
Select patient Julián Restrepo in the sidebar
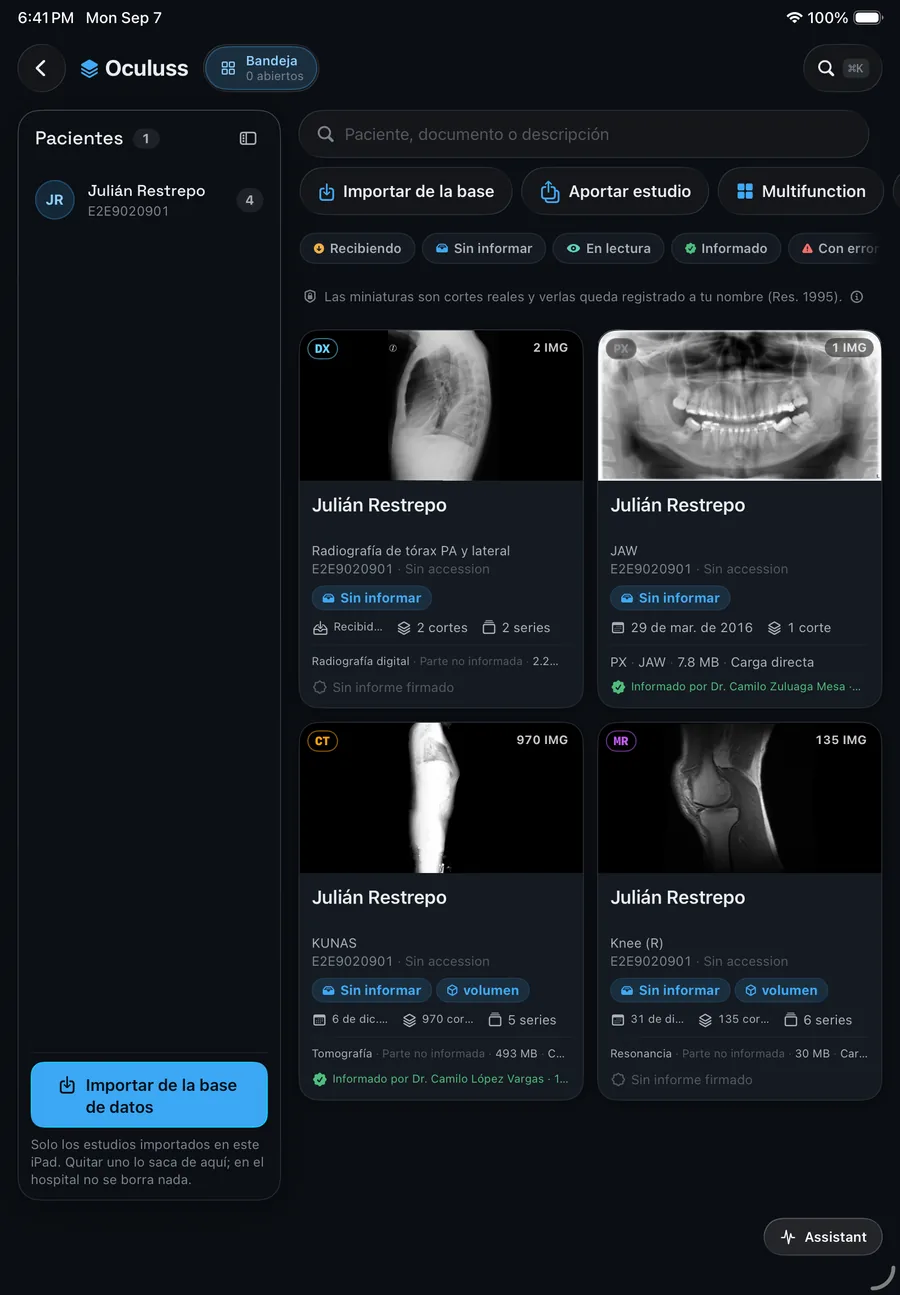(x=149, y=200)
